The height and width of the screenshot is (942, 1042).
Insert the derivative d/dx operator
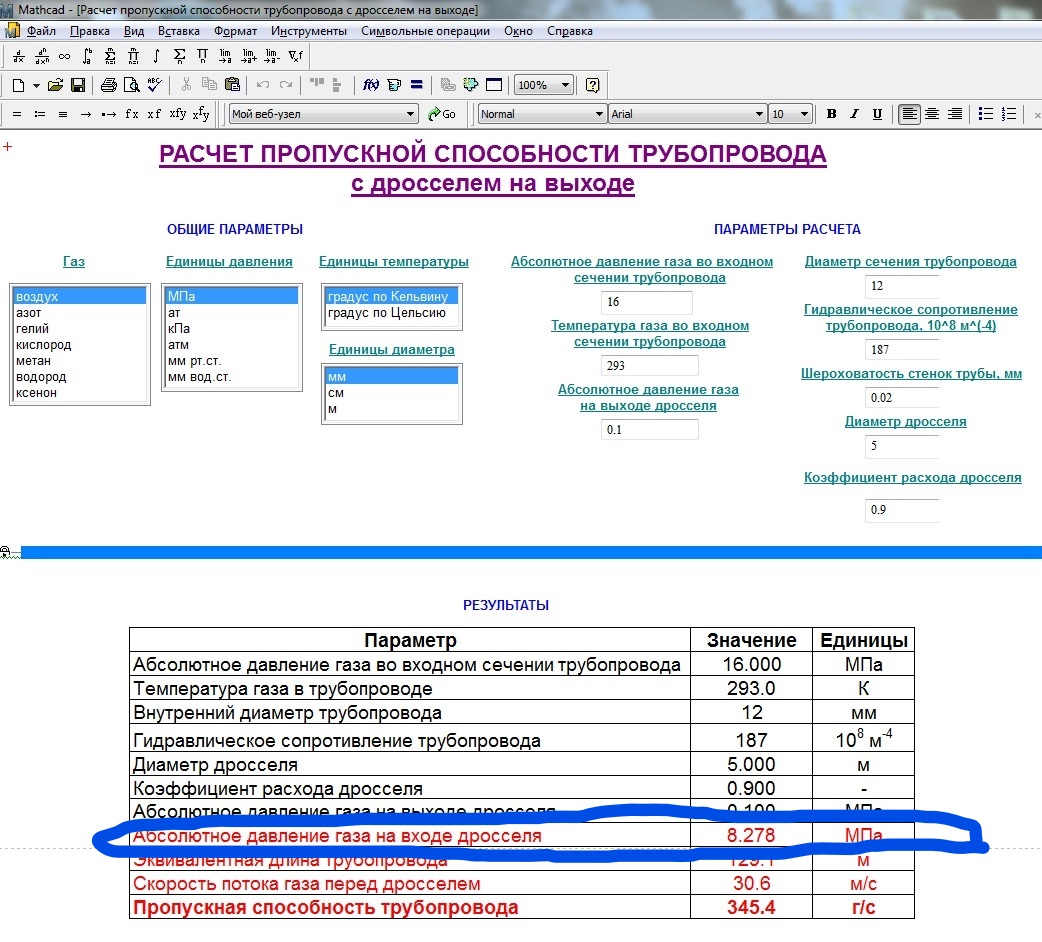tap(18, 55)
